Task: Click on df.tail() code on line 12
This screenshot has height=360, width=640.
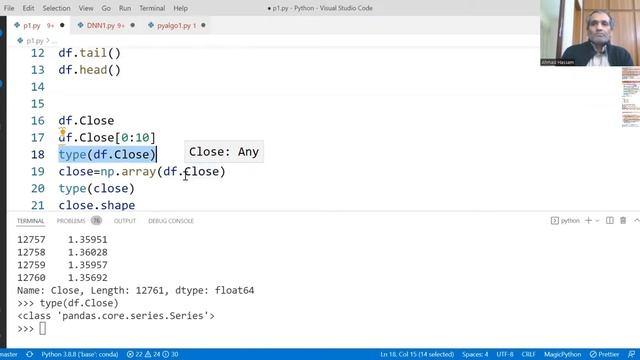Action: [x=89, y=53]
